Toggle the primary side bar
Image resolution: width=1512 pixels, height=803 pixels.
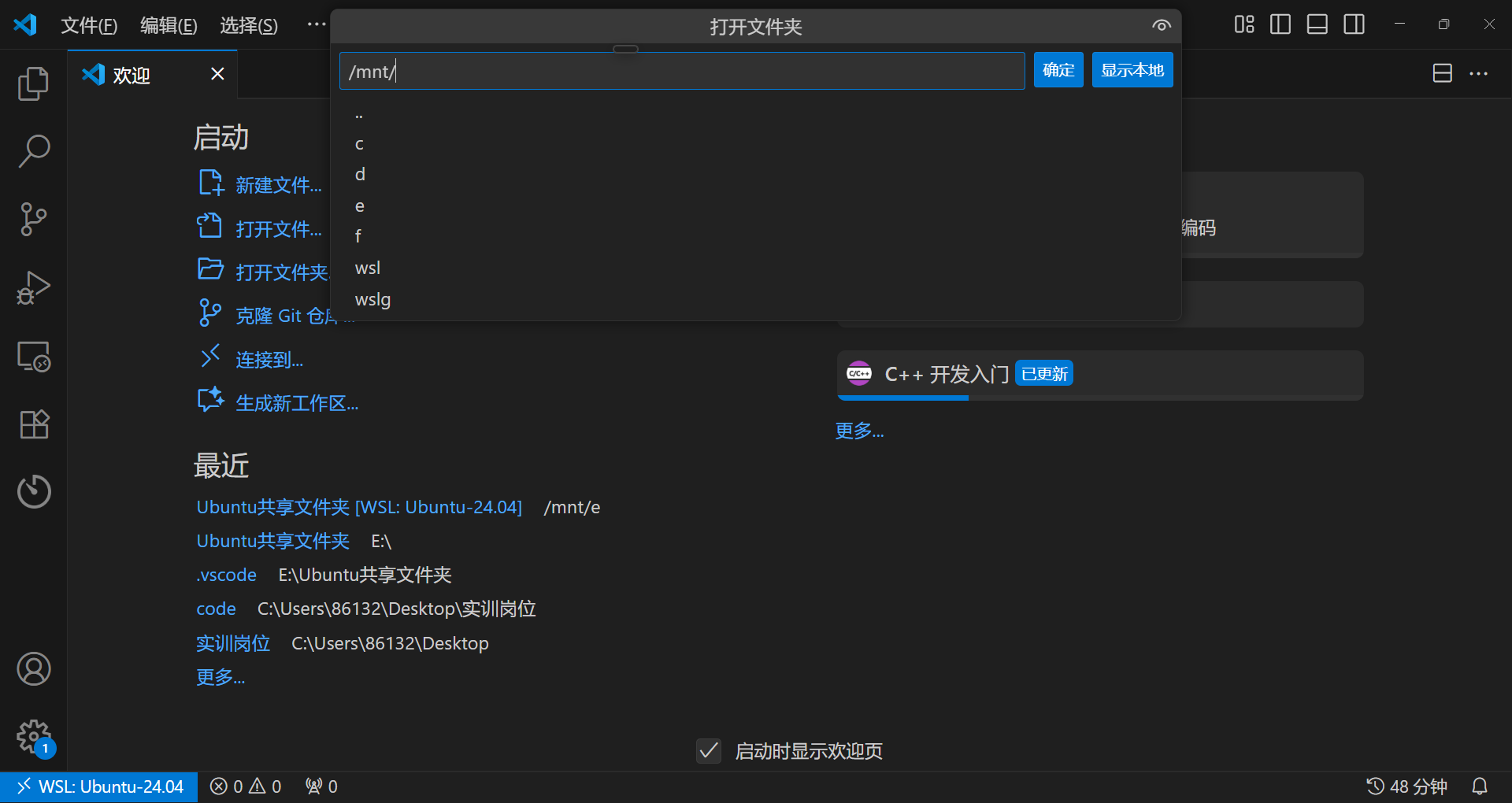pyautogui.click(x=1280, y=24)
